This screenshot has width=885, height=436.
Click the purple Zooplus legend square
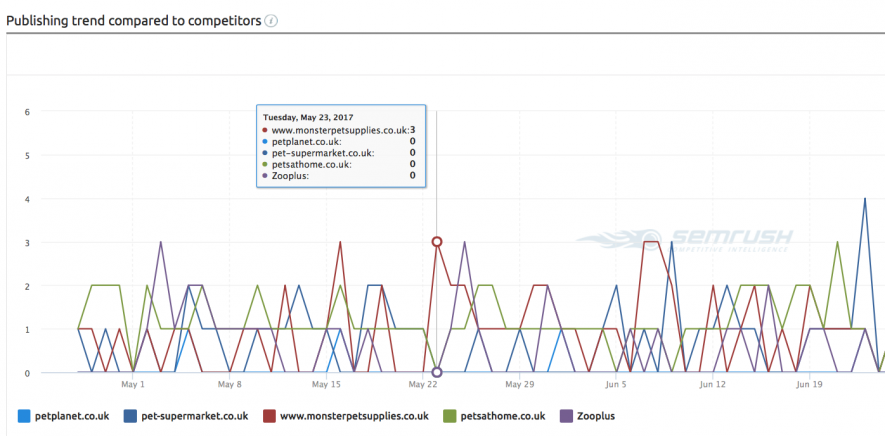pos(565,415)
